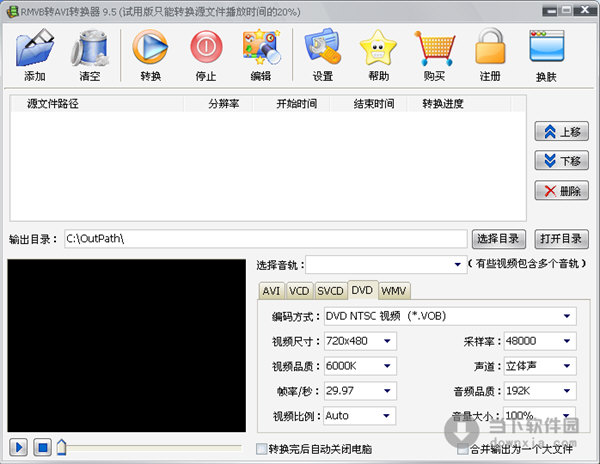Click the 输出目录 path input field
The height and width of the screenshot is (464, 600).
click(266, 239)
